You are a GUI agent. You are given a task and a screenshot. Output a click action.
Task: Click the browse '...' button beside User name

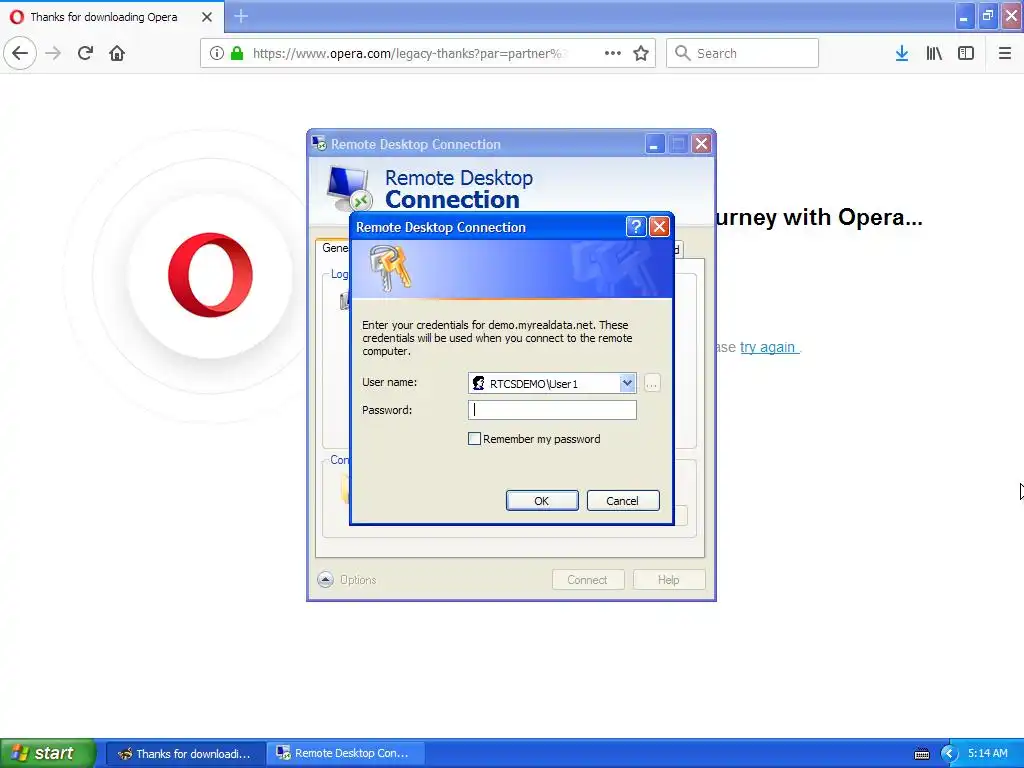pos(652,383)
